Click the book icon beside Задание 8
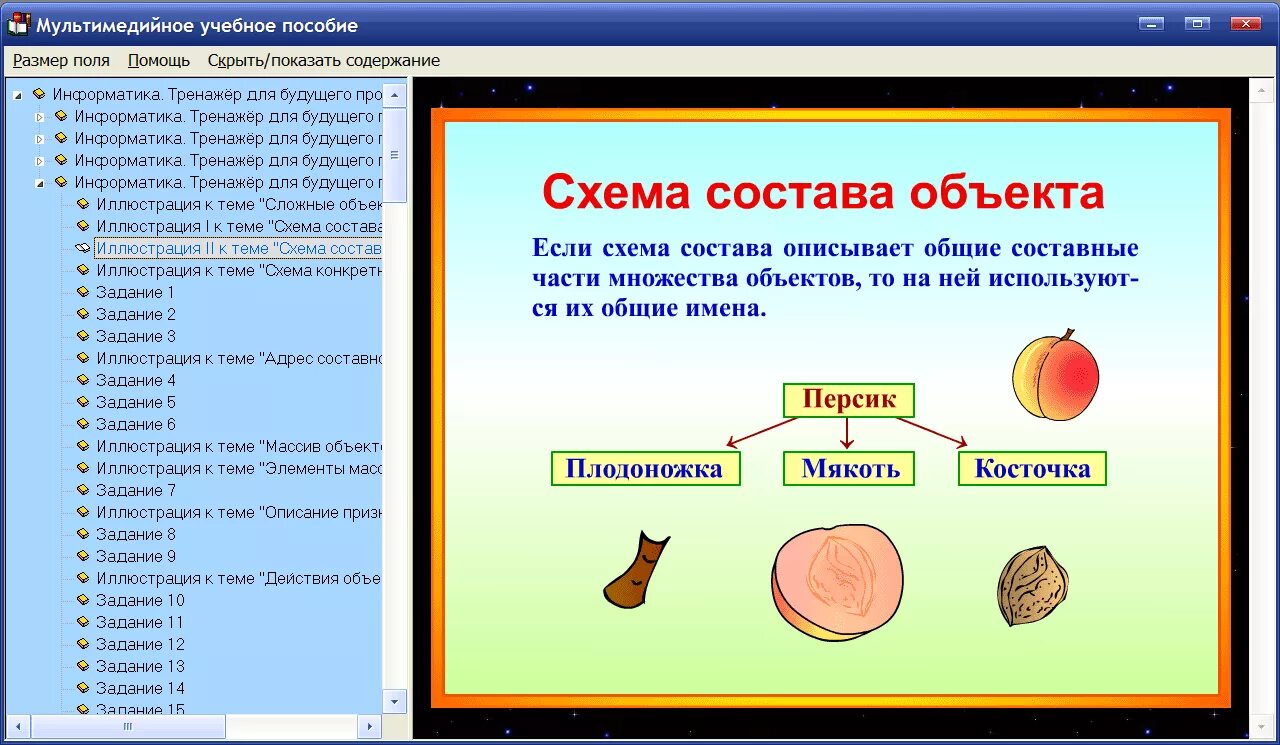This screenshot has width=1280, height=745. click(x=83, y=534)
